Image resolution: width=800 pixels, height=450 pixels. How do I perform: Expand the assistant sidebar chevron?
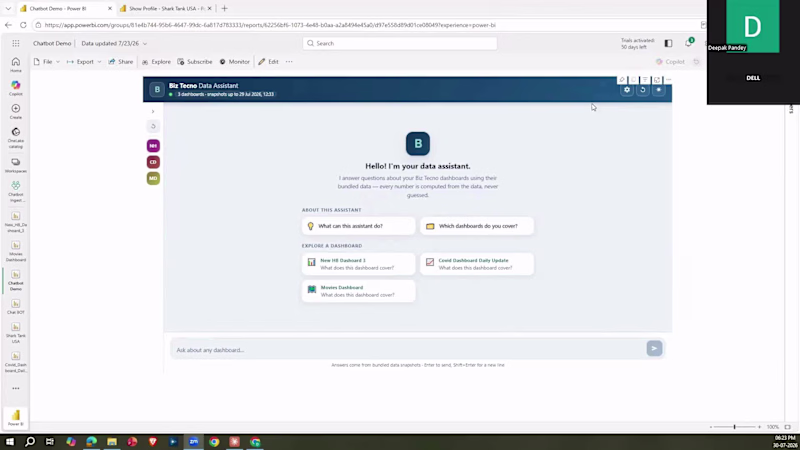[153, 111]
